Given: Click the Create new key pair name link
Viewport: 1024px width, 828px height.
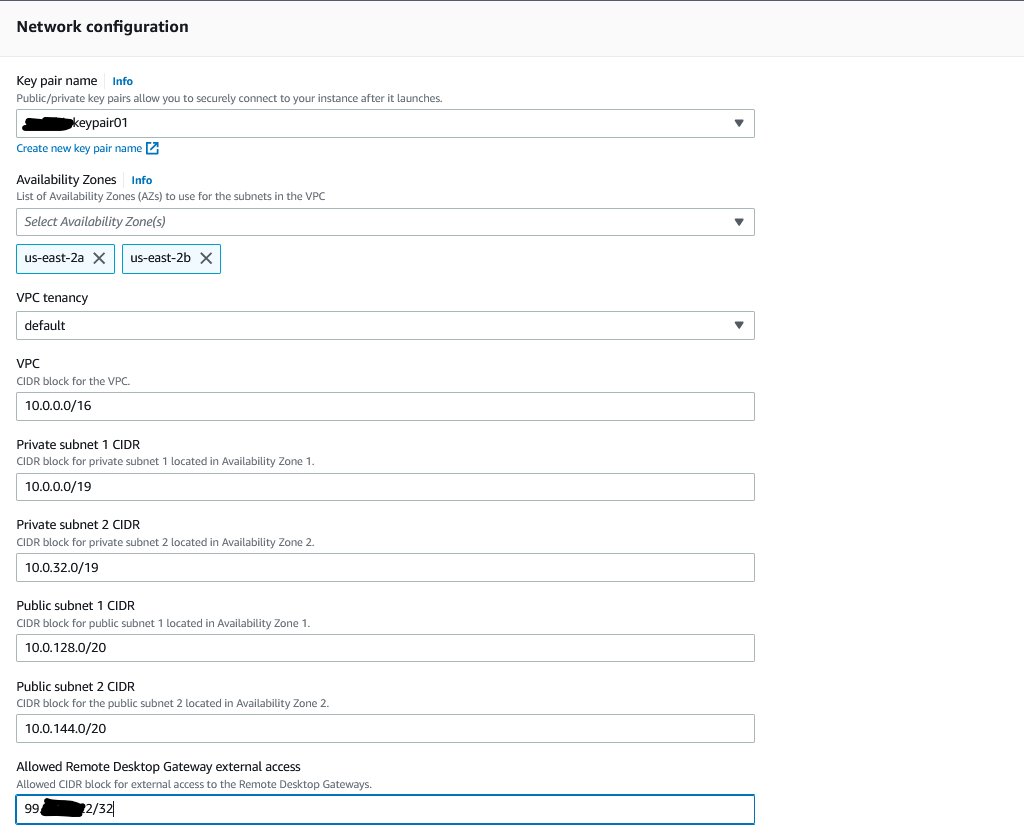Looking at the screenshot, I should (x=79, y=149).
